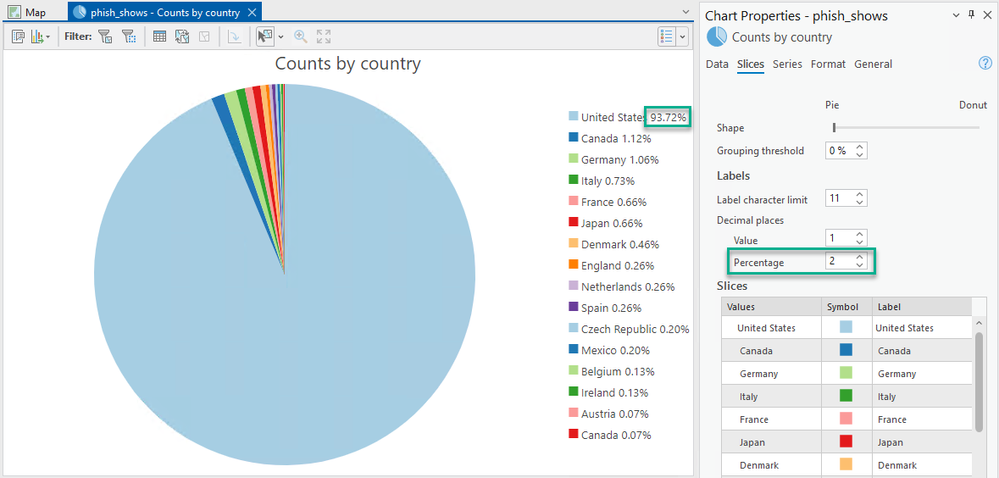
Task: Open the legend options dropdown arrow
Action: pos(682,37)
